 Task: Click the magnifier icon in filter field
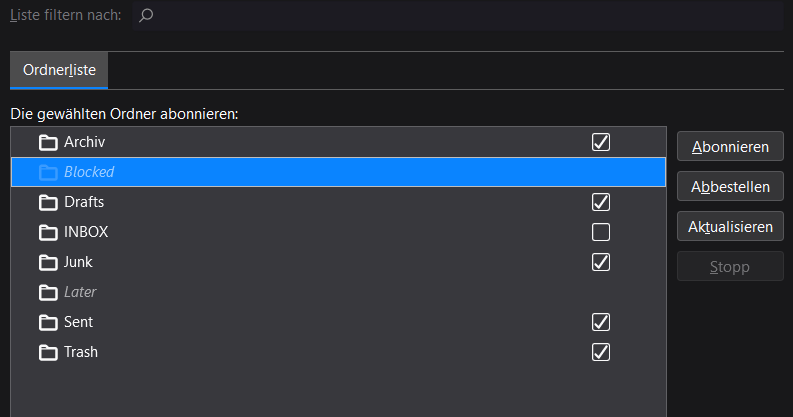[146, 15]
